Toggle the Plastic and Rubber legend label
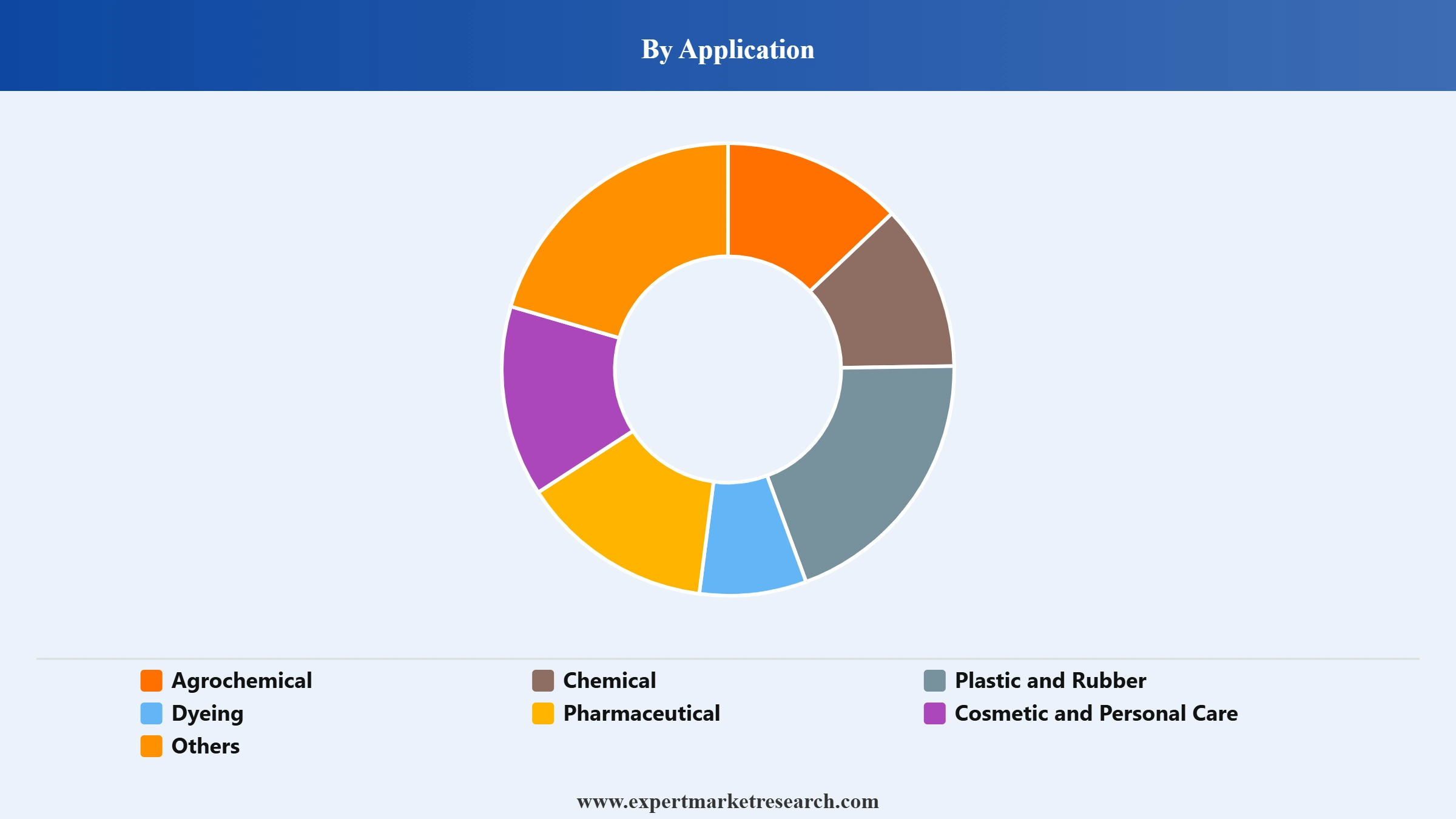This screenshot has width=1456, height=819. point(1051,681)
